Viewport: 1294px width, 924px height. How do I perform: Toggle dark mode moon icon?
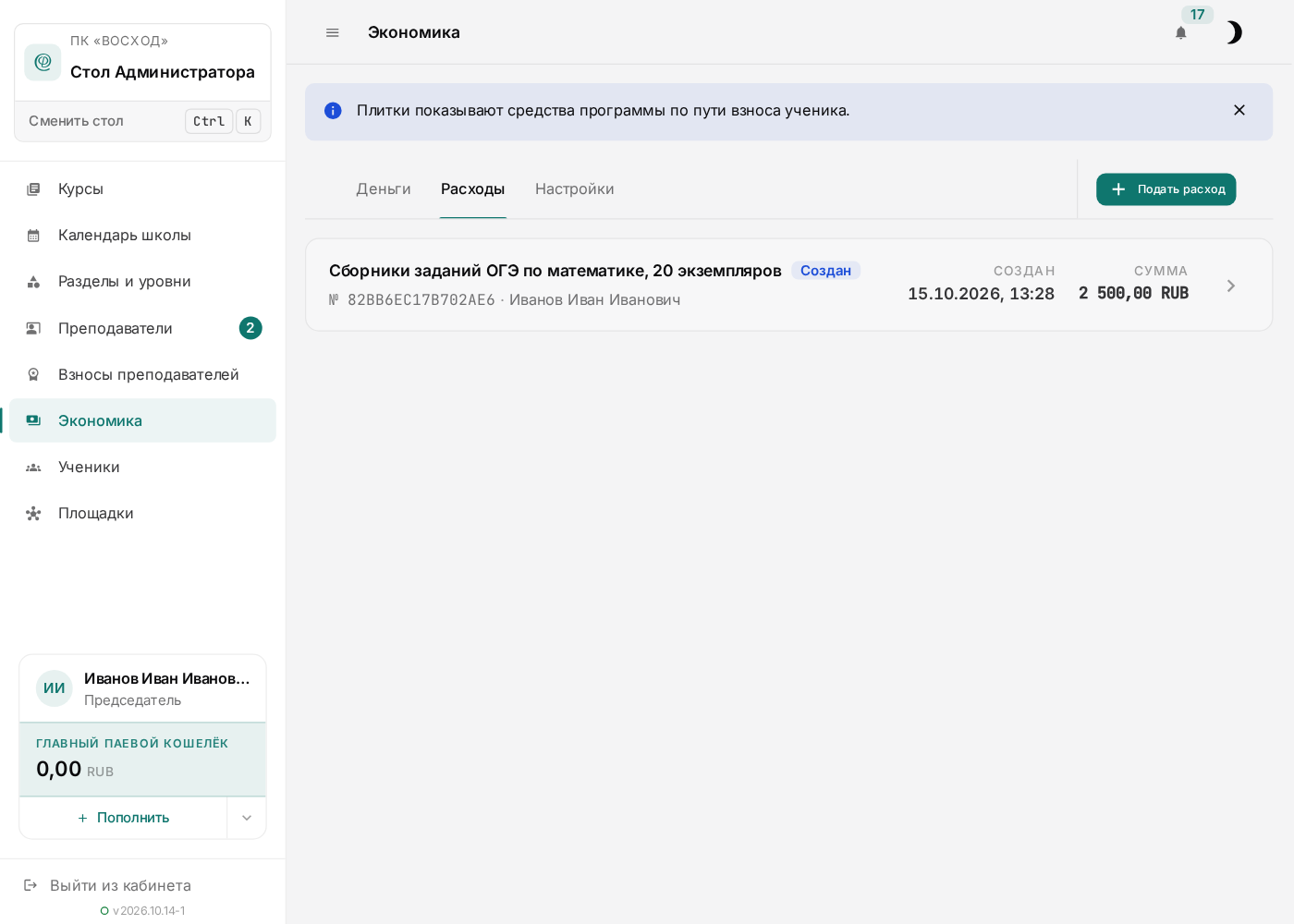1234,33
